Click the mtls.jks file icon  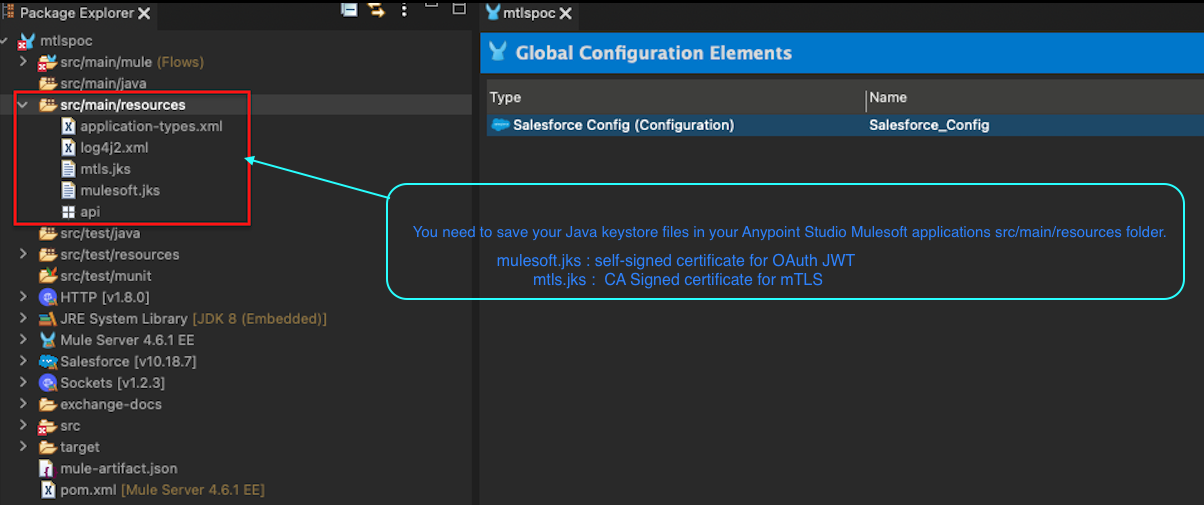point(69,169)
